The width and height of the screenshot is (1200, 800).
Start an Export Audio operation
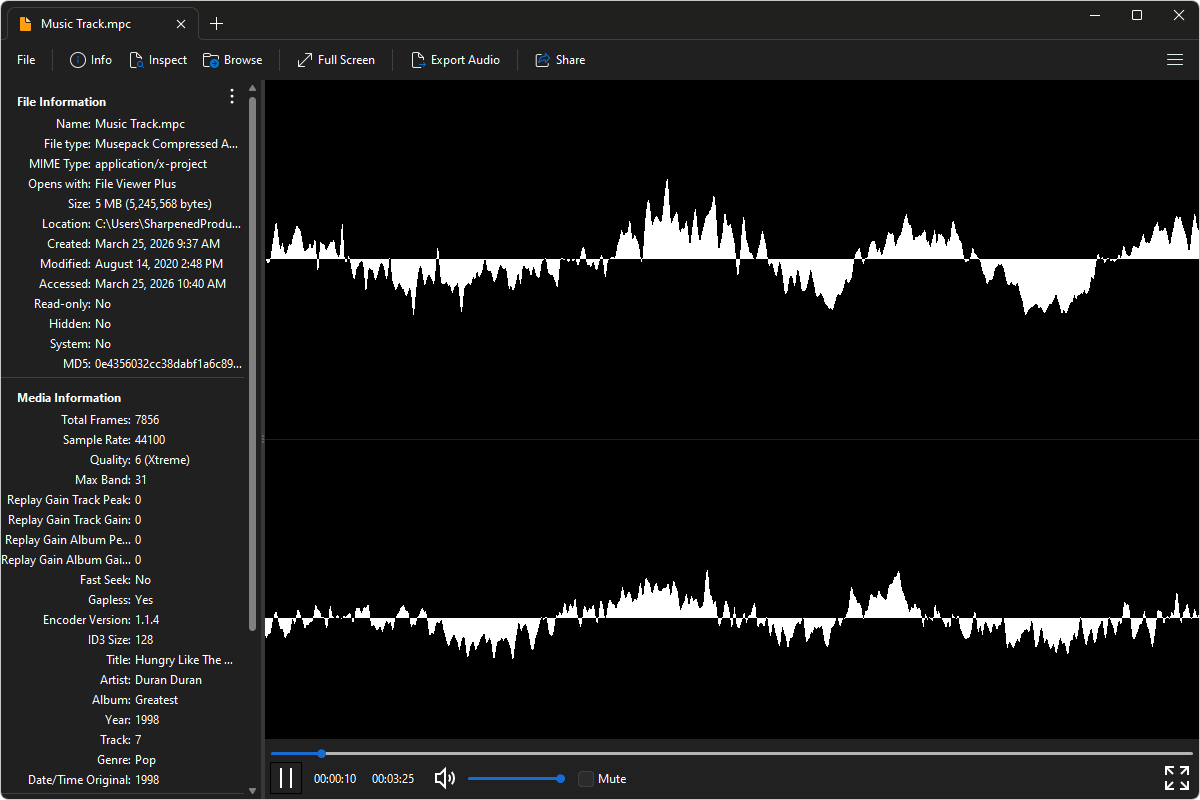click(x=456, y=60)
